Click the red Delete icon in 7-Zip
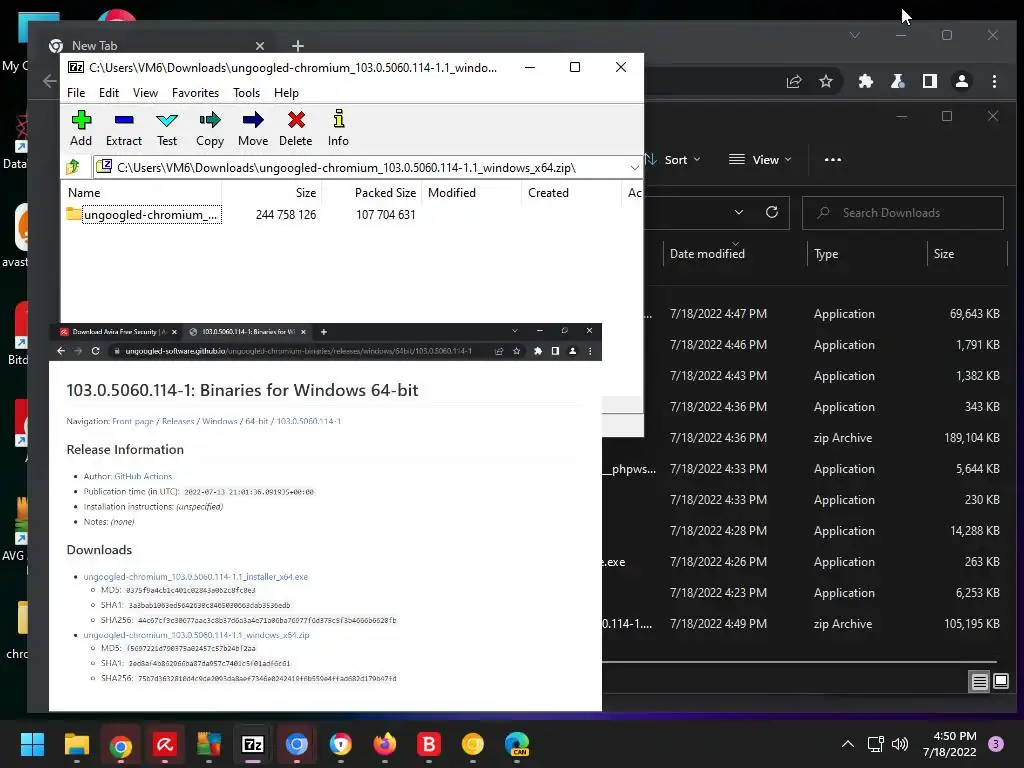Image resolution: width=1024 pixels, height=768 pixels. 296,120
